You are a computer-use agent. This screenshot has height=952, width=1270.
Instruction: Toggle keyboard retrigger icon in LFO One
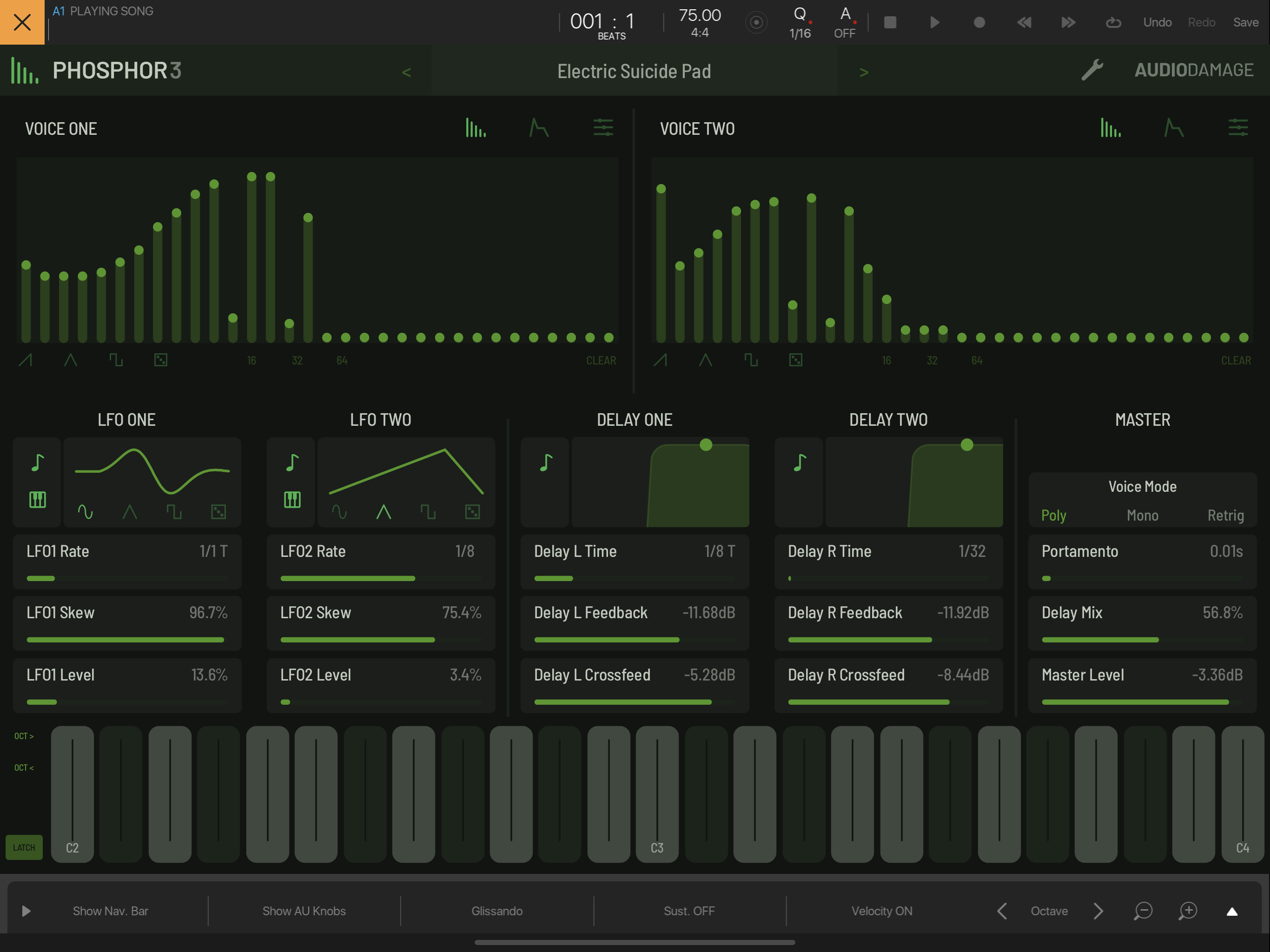(37, 500)
